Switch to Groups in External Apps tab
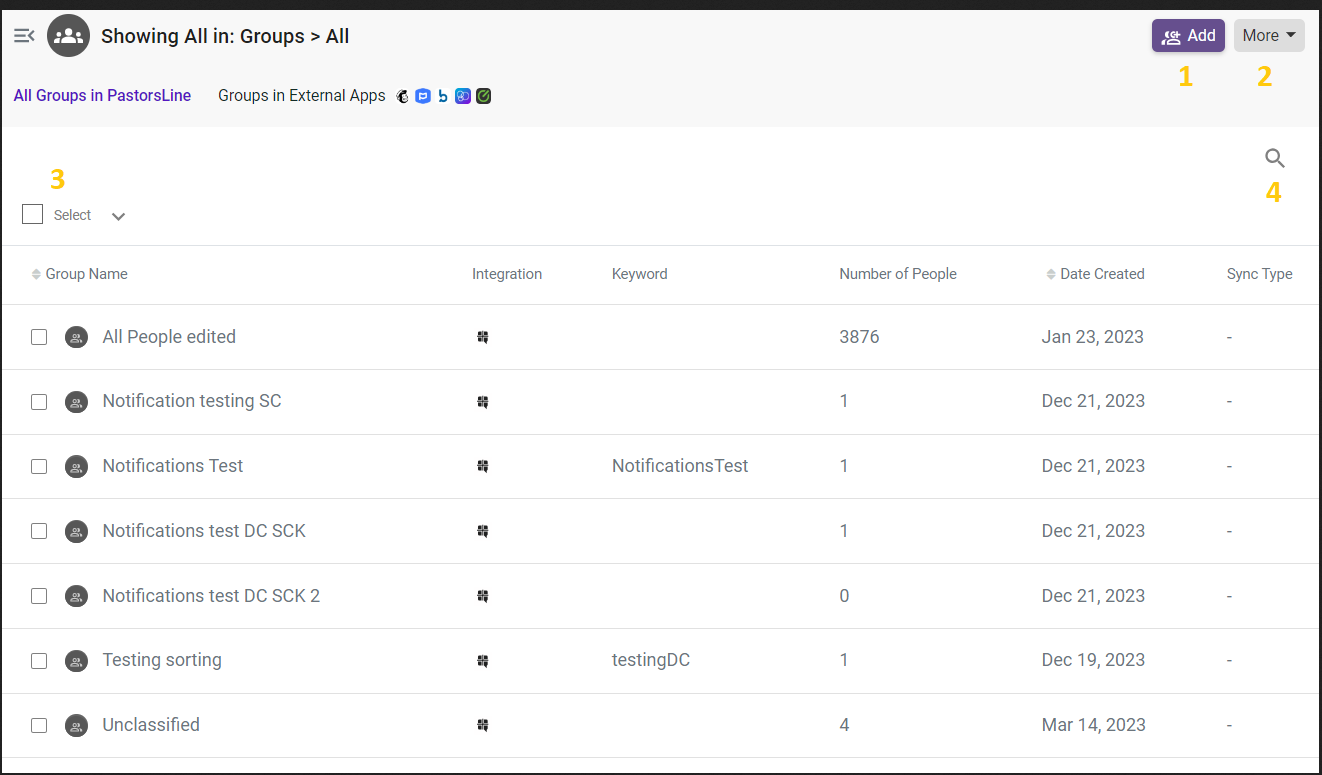1322x775 pixels. tap(302, 96)
